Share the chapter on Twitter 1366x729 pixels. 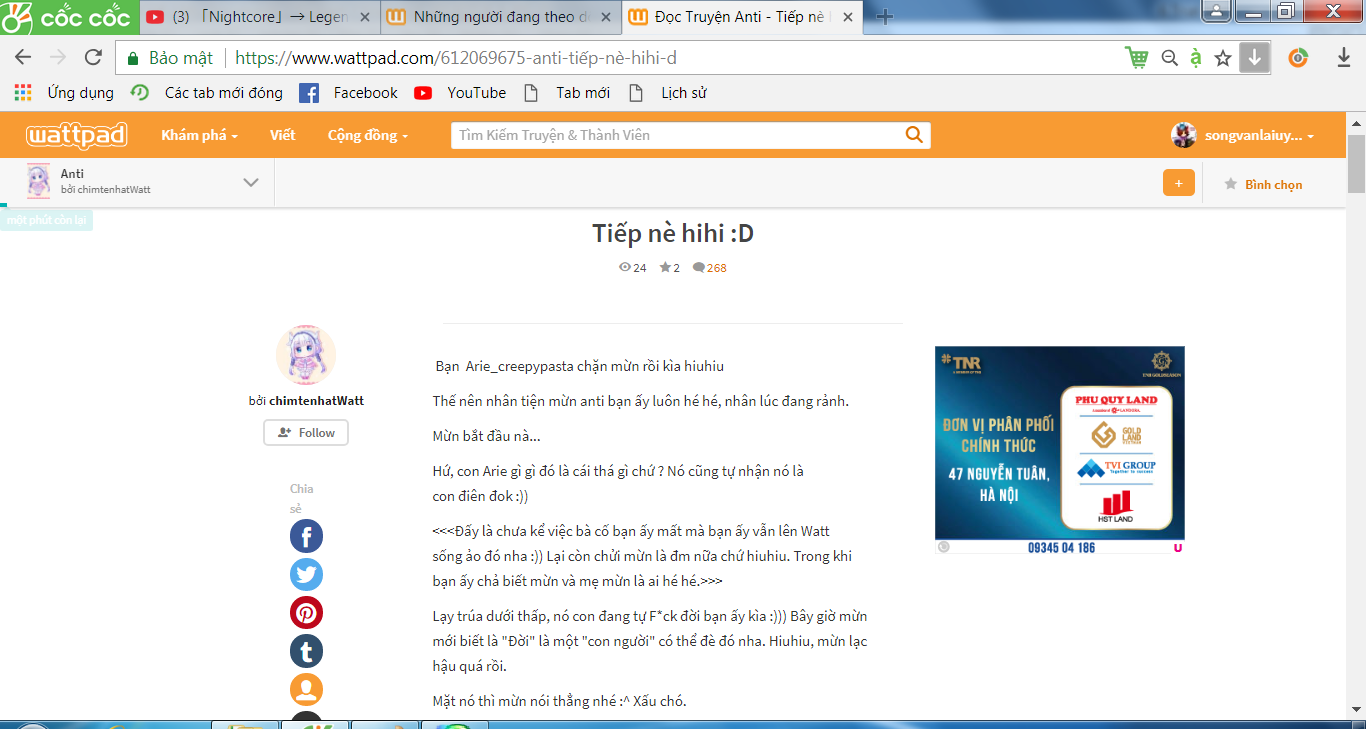tap(306, 575)
